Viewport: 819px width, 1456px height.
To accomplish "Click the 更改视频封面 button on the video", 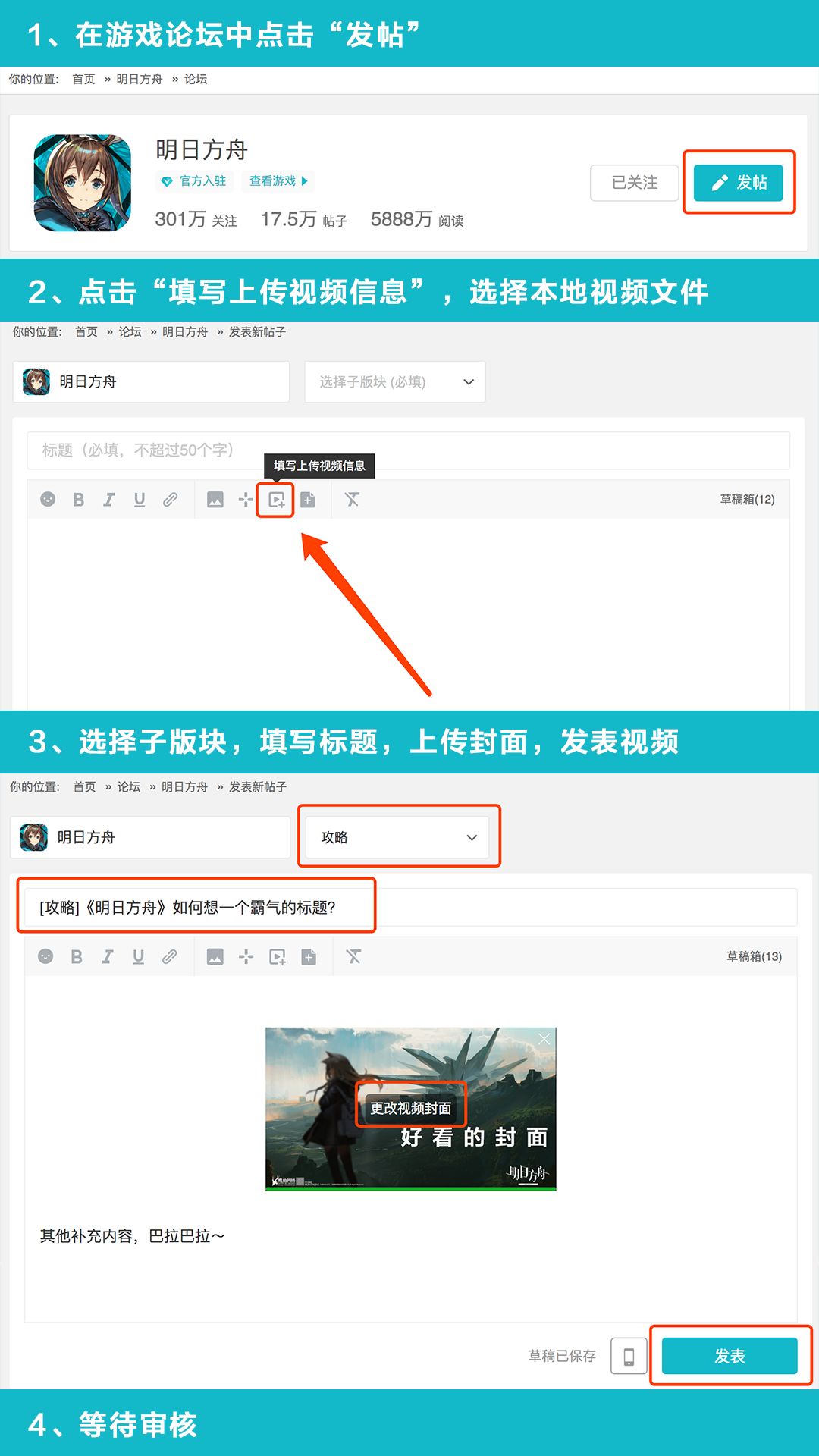I will (410, 1108).
